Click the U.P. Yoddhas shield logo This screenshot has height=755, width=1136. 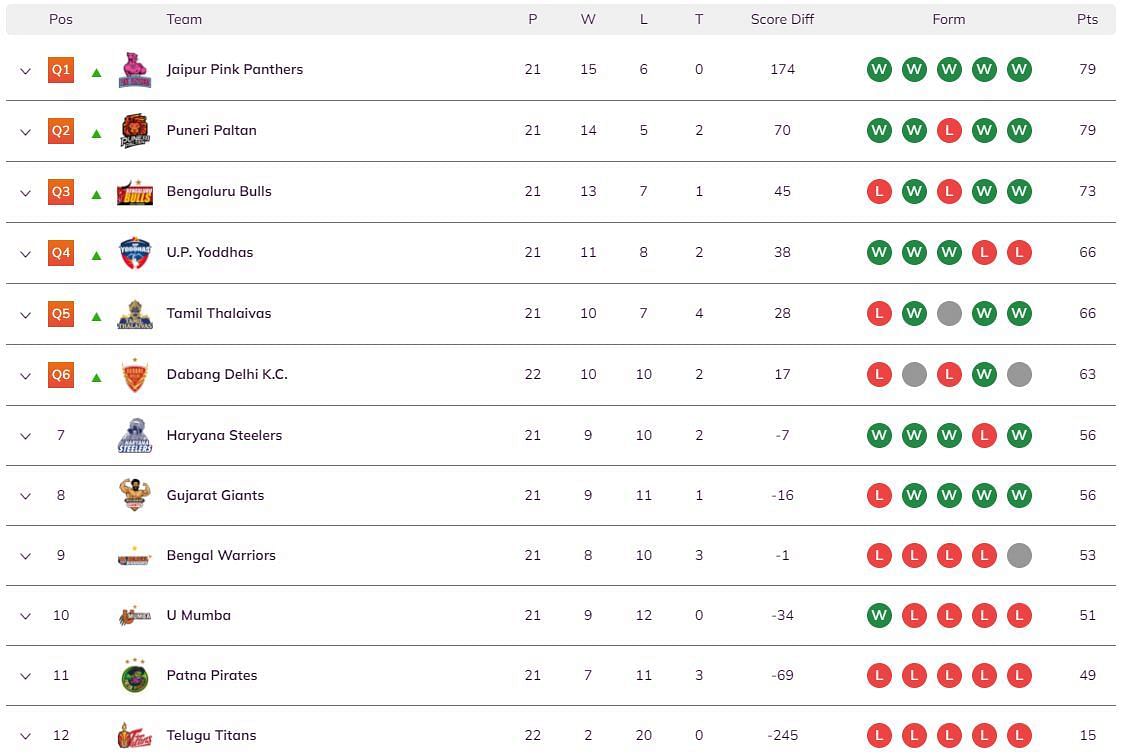coord(135,253)
